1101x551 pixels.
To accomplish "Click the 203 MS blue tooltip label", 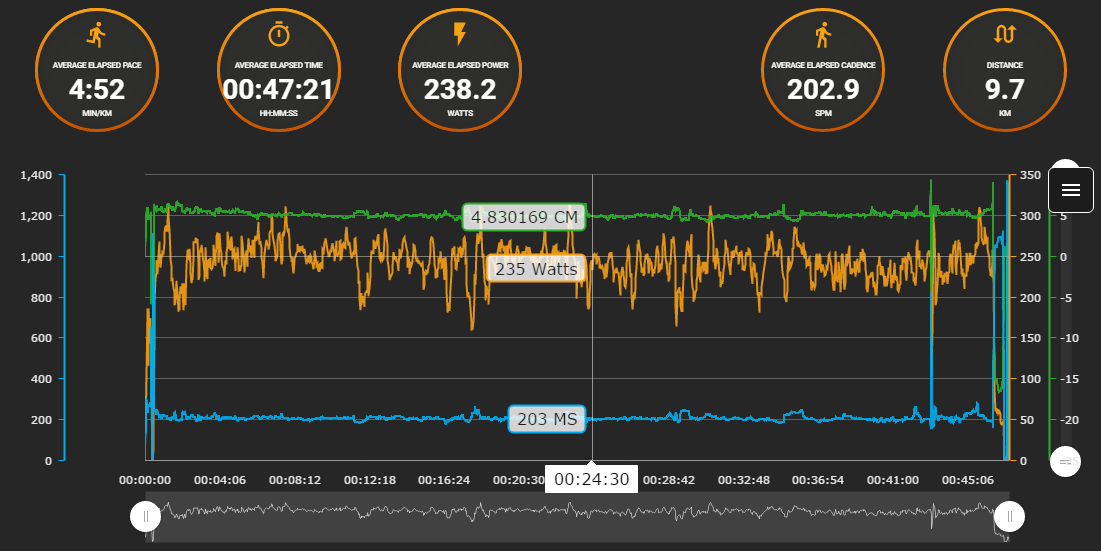I will coord(547,420).
